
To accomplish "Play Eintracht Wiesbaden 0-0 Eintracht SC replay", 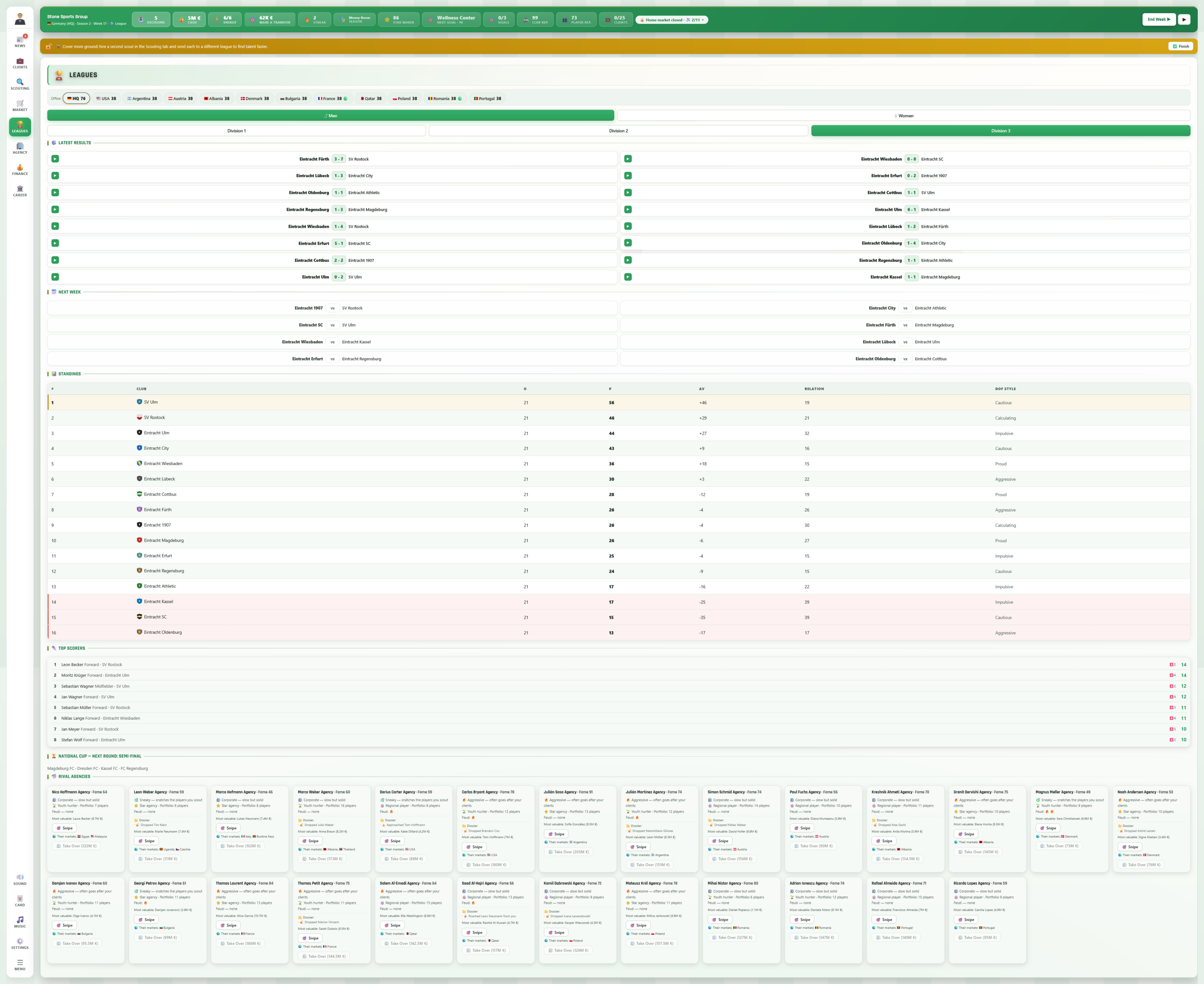I will 628,159.
